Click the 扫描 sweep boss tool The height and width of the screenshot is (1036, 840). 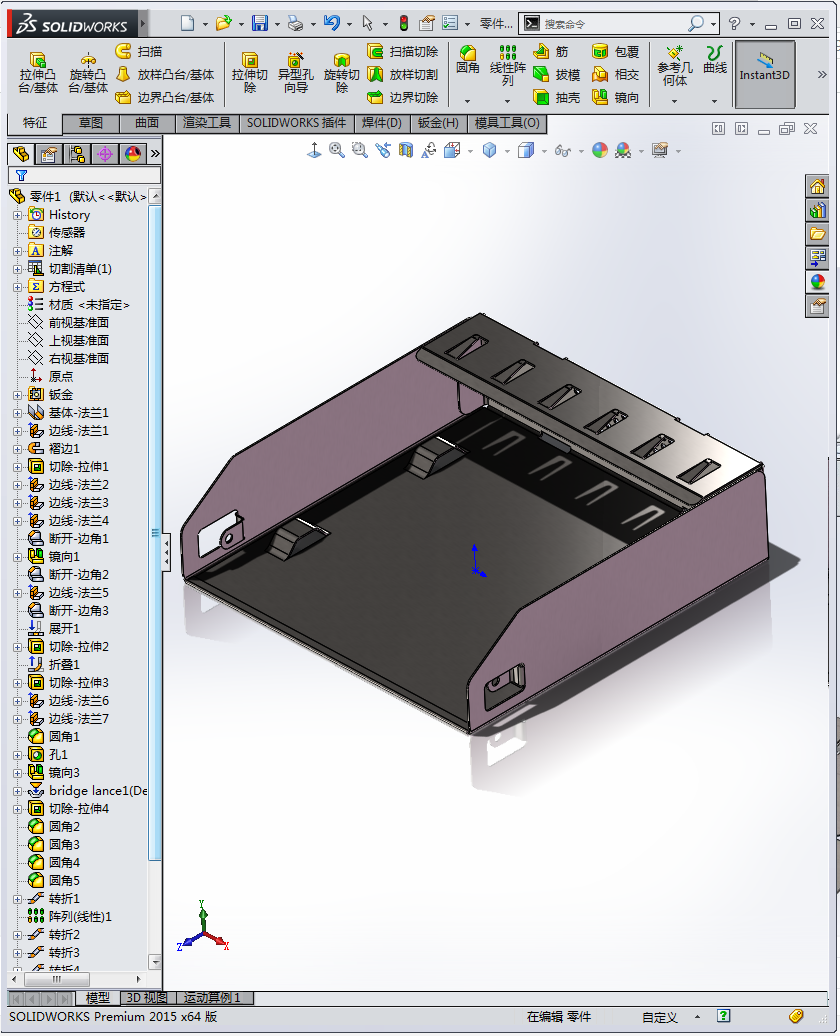click(x=138, y=52)
